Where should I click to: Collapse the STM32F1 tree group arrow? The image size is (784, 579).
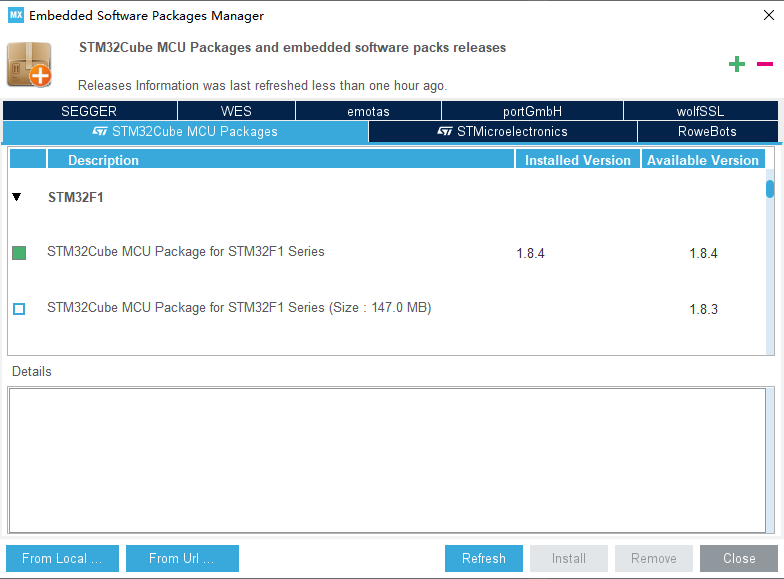16,197
